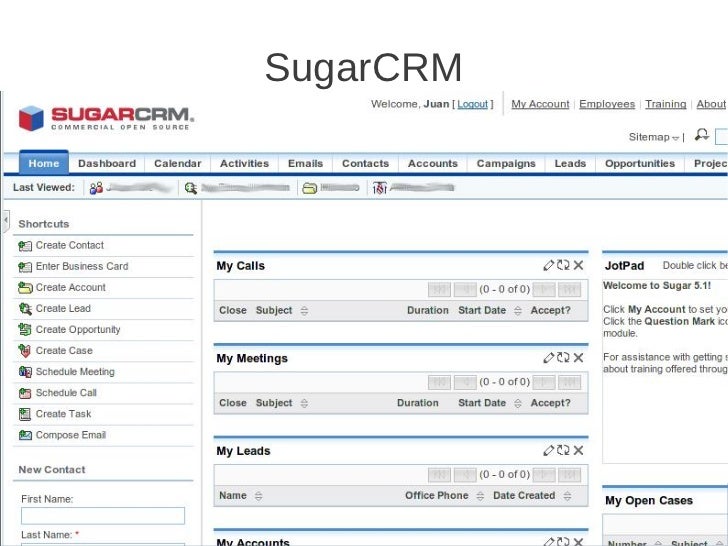Click the Schedule Call icon
The width and height of the screenshot is (728, 546).
tap(25, 393)
